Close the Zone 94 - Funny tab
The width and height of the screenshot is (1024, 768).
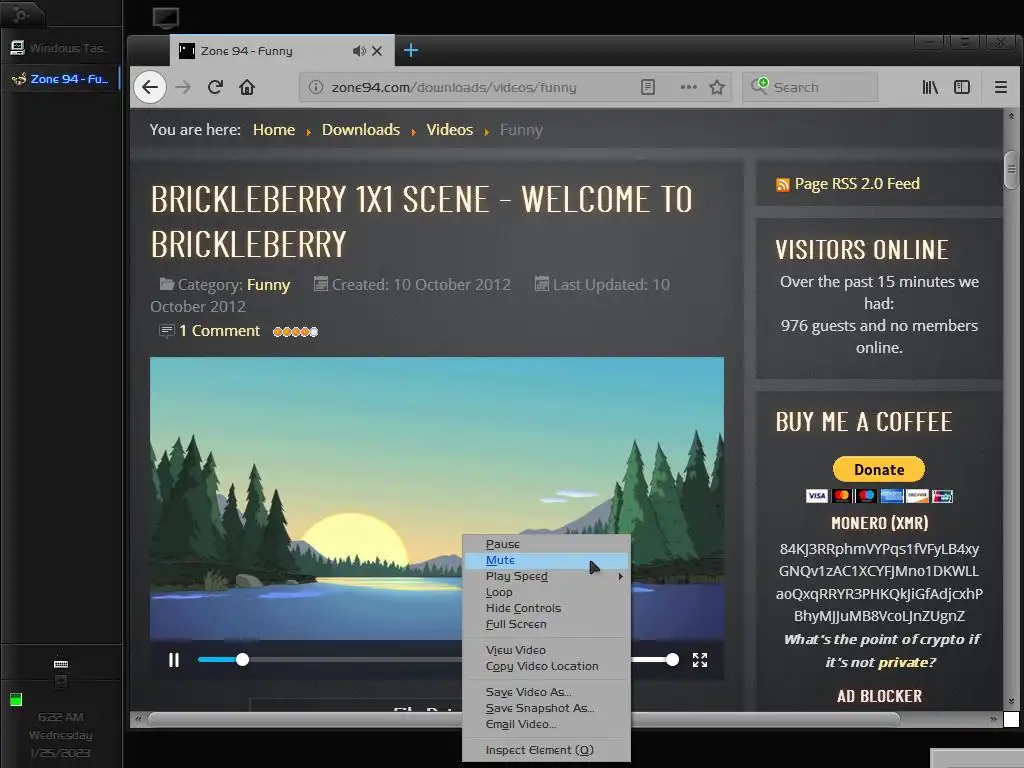pyautogui.click(x=377, y=51)
